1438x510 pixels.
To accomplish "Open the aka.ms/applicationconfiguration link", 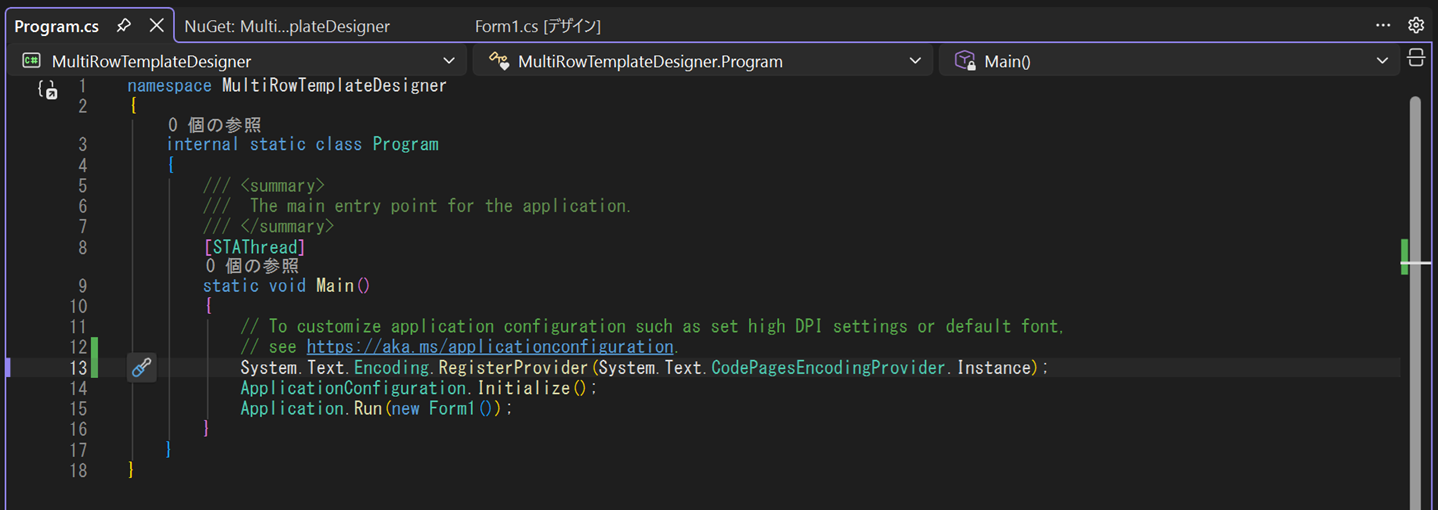I will (x=490, y=347).
